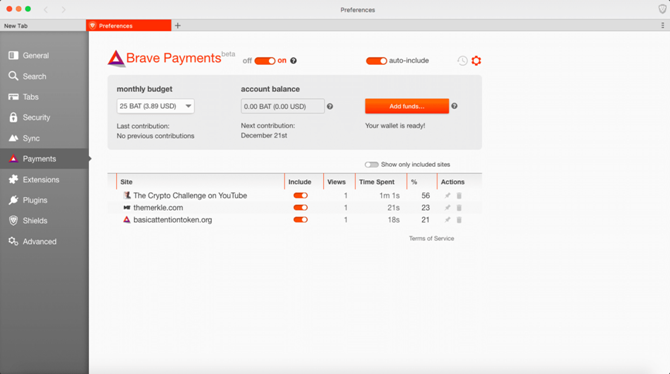Screen dimensions: 670x374
Task: Open Brave Payments settings gear icon
Action: pos(476,61)
